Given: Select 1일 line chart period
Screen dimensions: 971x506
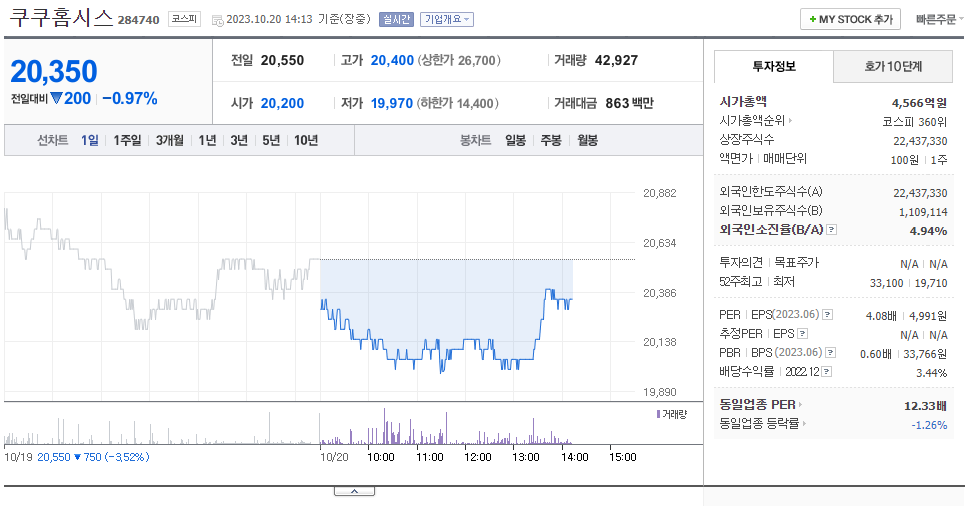Looking at the screenshot, I should [x=90, y=141].
